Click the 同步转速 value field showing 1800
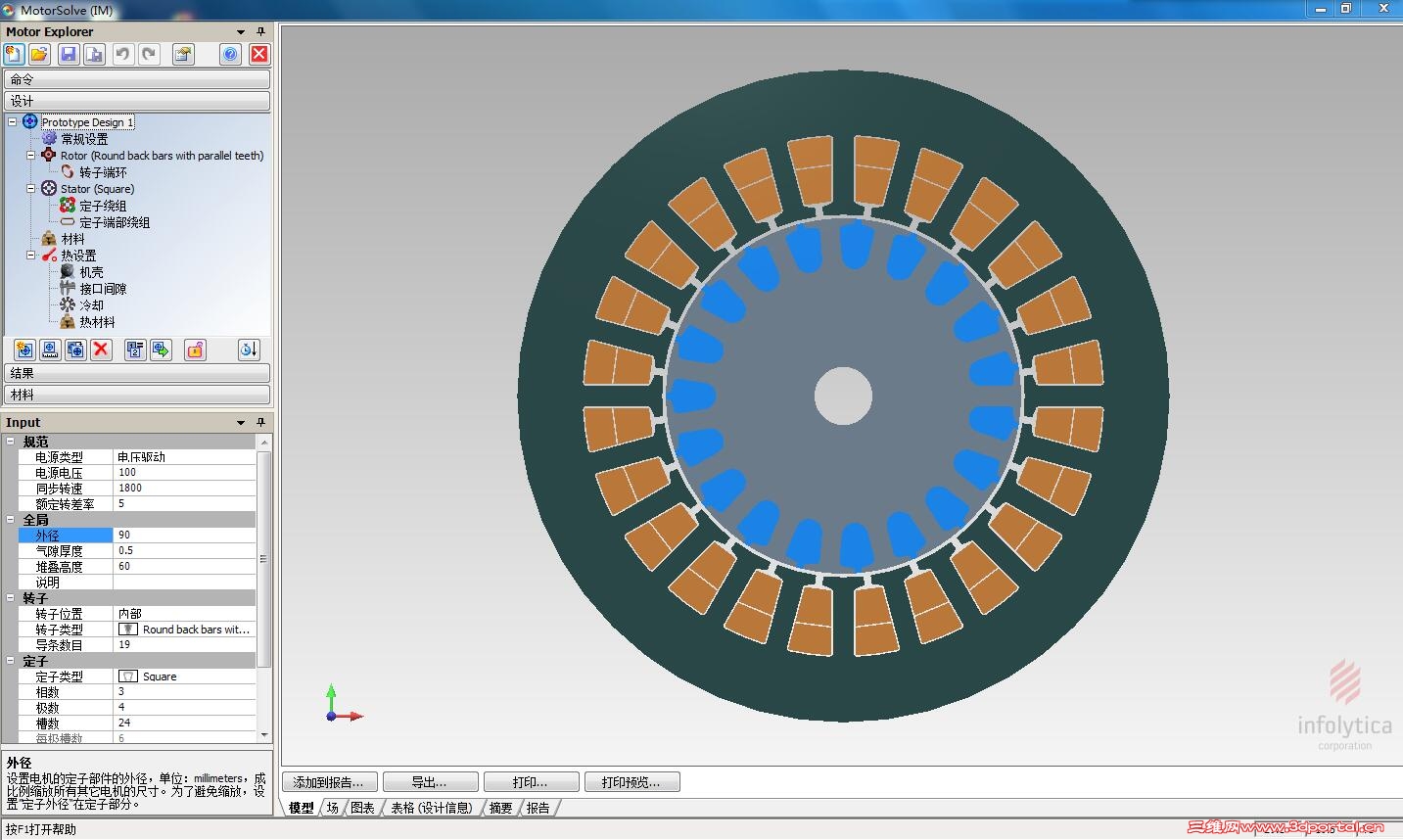 tap(185, 489)
